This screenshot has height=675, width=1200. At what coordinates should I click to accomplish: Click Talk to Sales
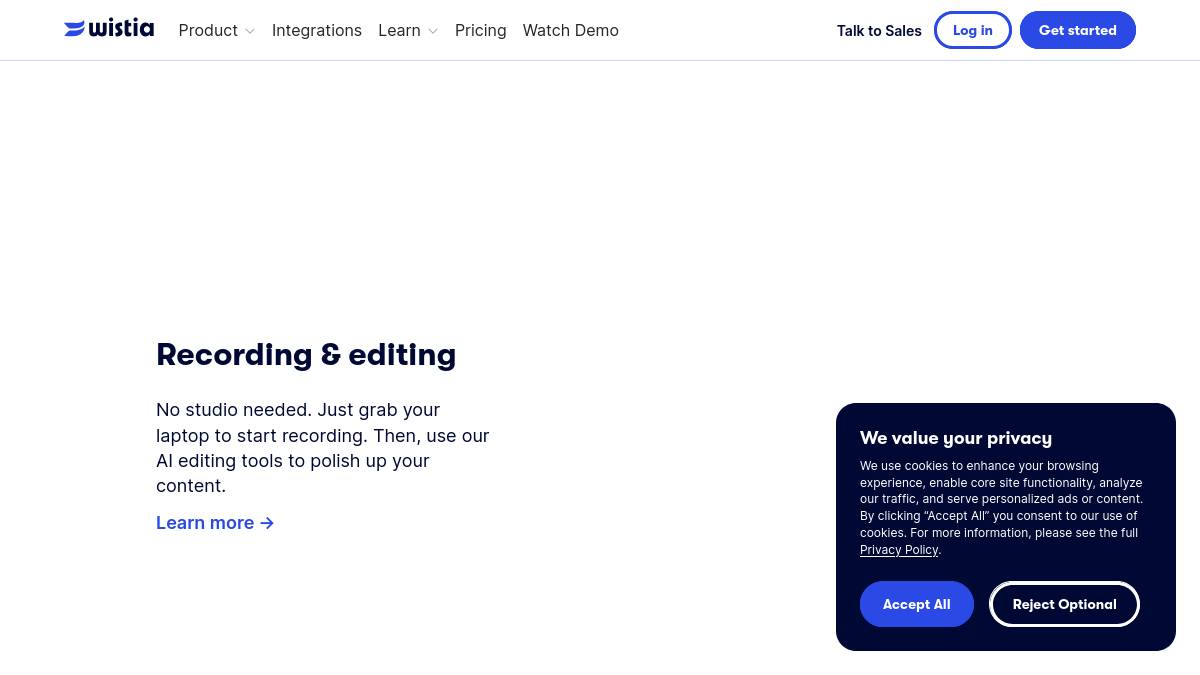point(879,31)
